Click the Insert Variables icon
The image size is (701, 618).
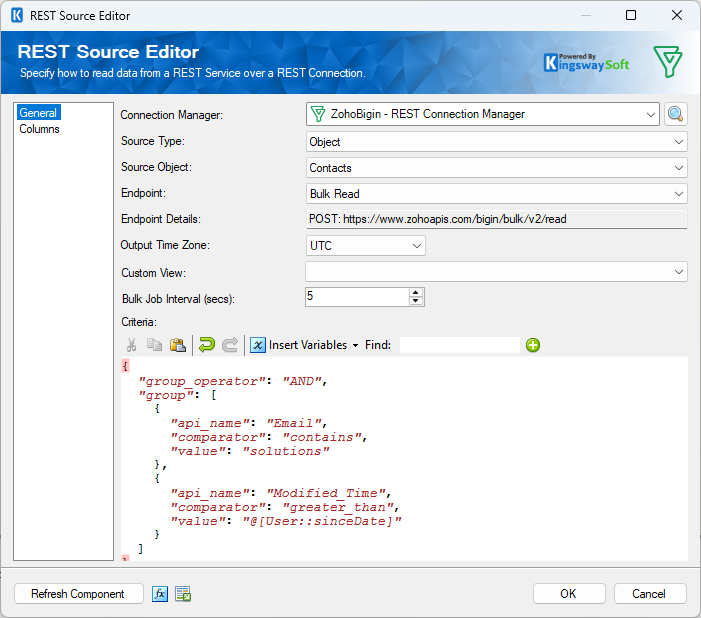pos(258,345)
